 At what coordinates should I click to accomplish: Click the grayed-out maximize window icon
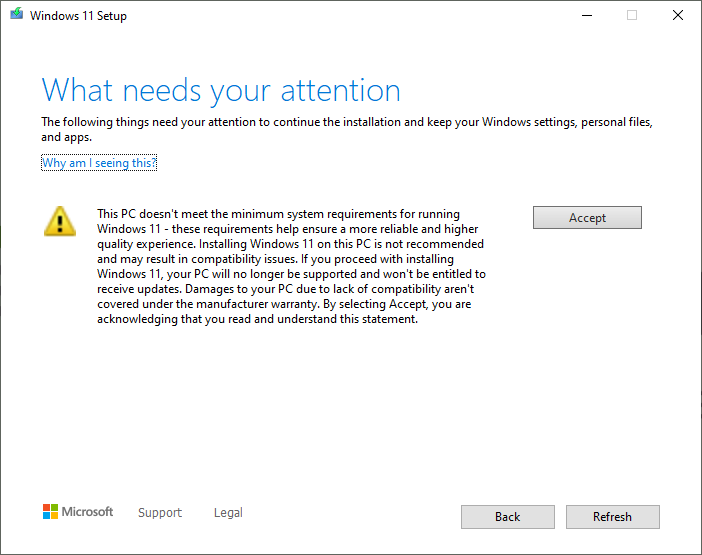[x=632, y=16]
